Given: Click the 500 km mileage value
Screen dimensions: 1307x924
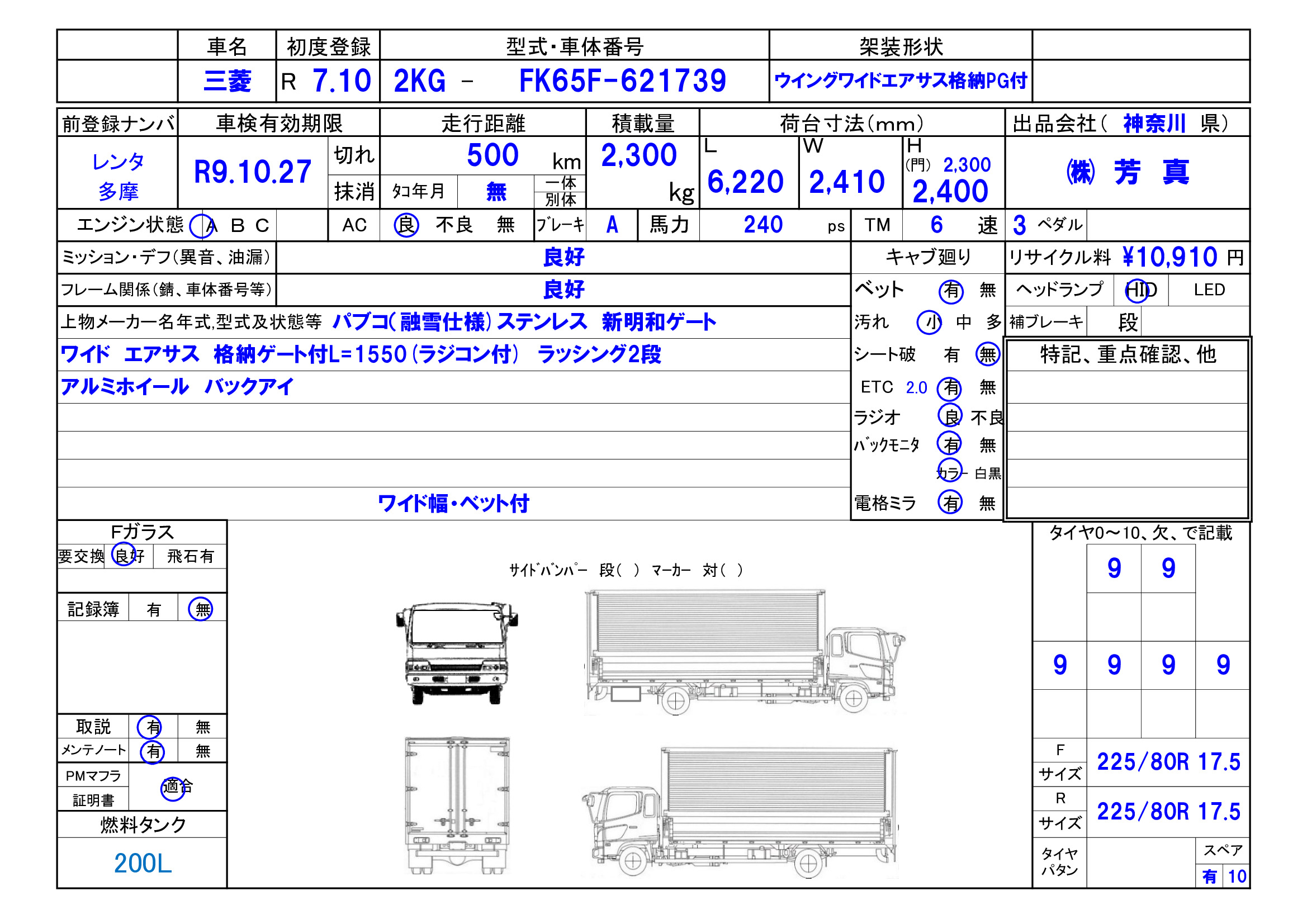Looking at the screenshot, I should (x=493, y=155).
